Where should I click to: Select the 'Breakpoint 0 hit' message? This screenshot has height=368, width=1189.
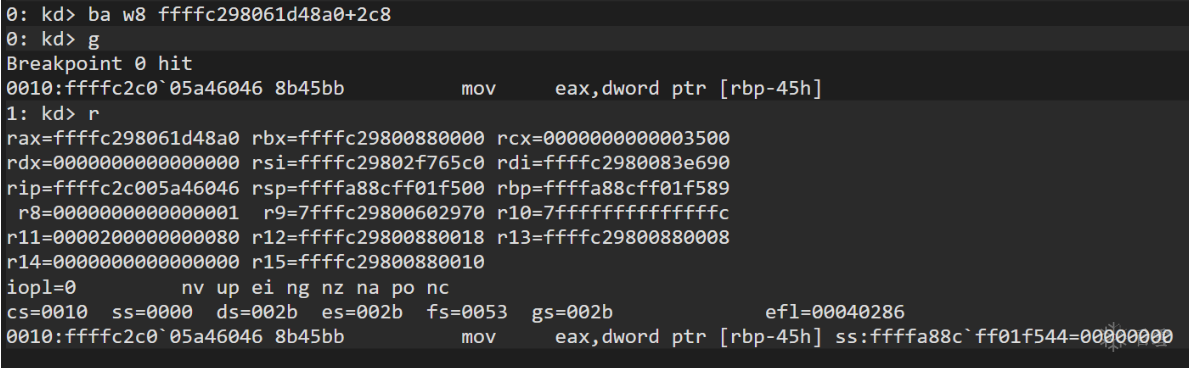pos(99,64)
